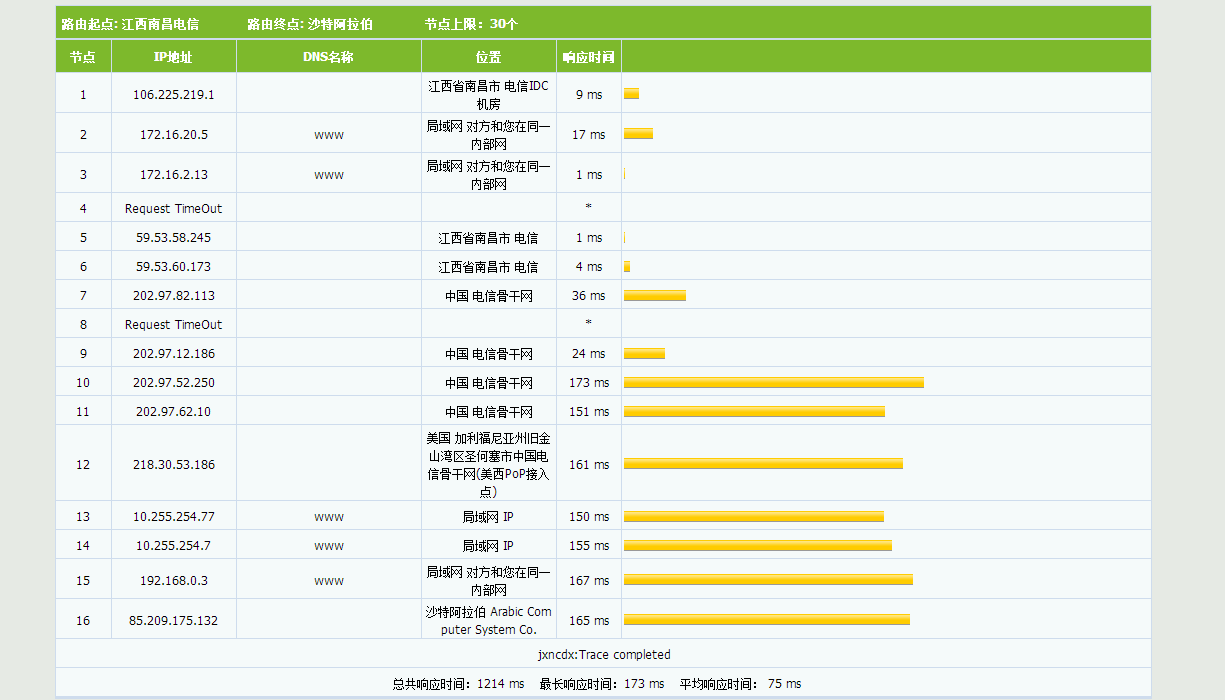Click the IP地址 column header
The image size is (1225, 700).
[173, 57]
